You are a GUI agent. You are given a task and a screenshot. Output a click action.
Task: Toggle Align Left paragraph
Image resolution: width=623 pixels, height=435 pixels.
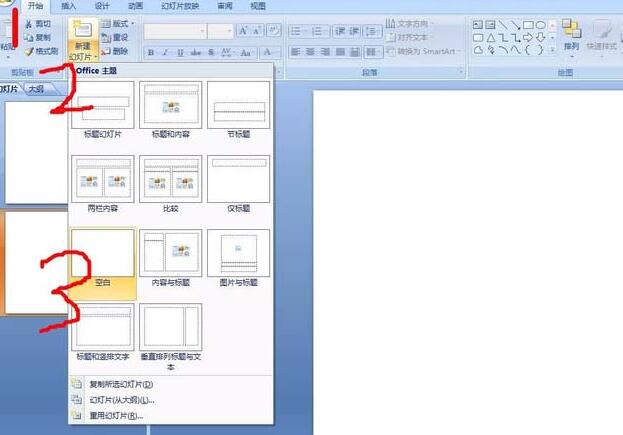coord(295,52)
